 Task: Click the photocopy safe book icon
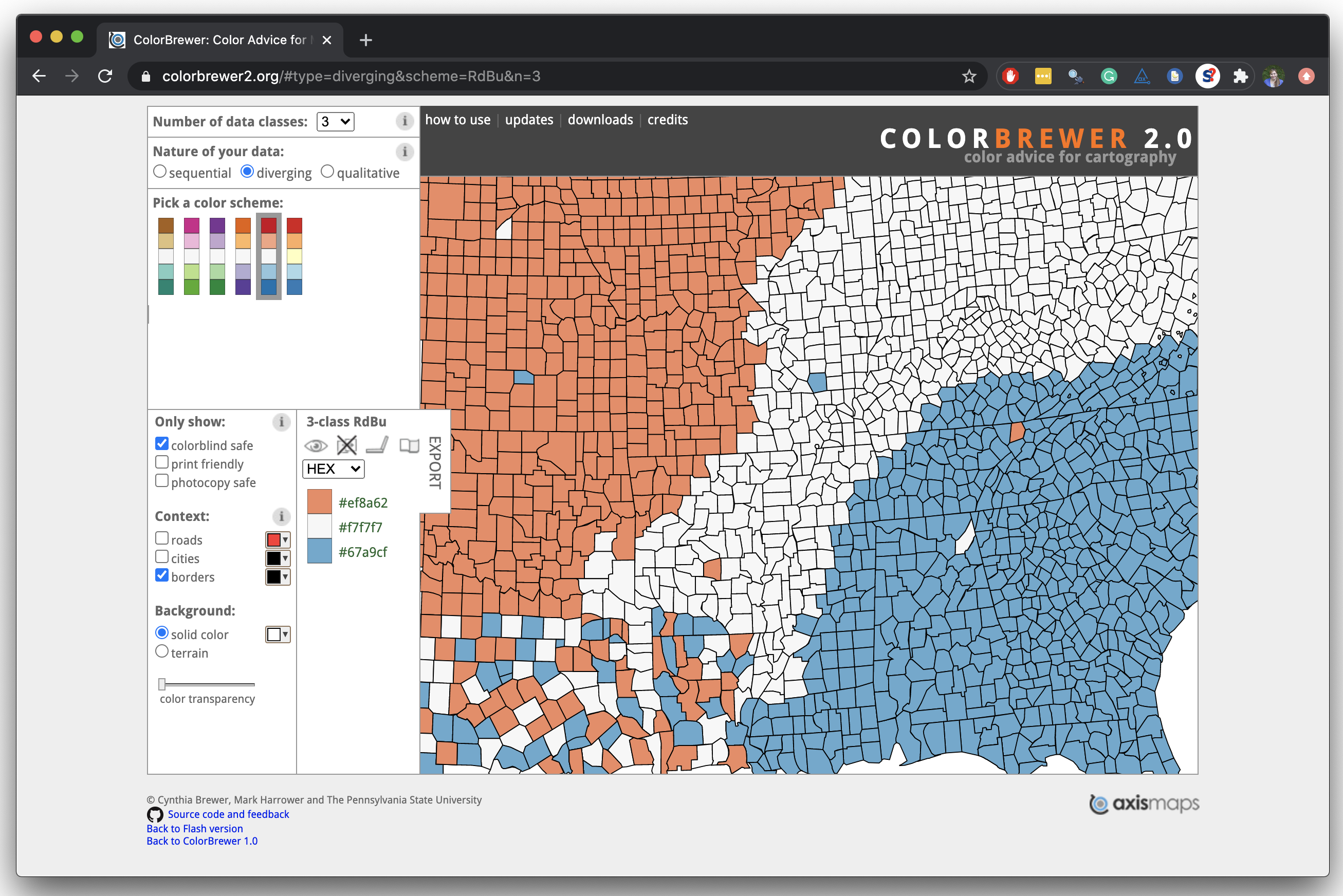click(x=409, y=445)
